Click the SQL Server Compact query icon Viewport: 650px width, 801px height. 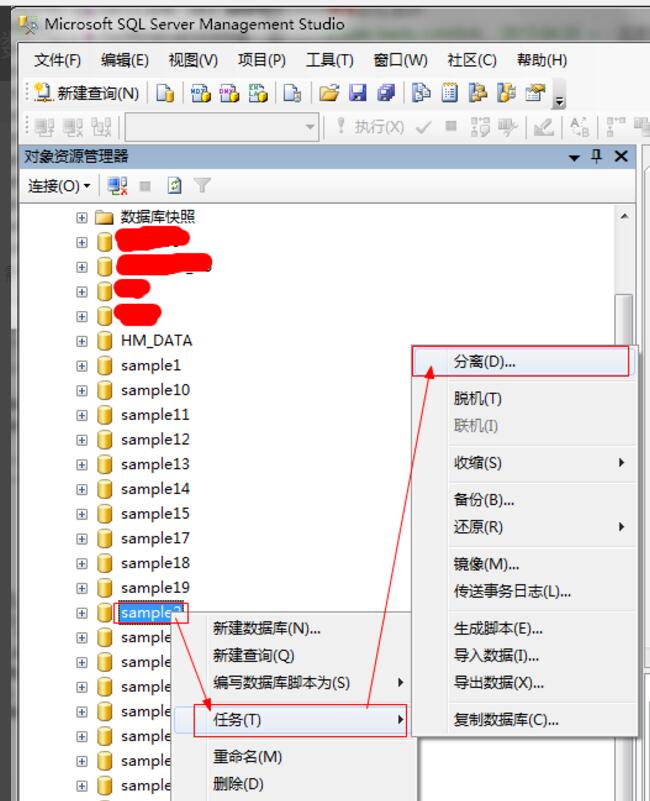tap(292, 93)
